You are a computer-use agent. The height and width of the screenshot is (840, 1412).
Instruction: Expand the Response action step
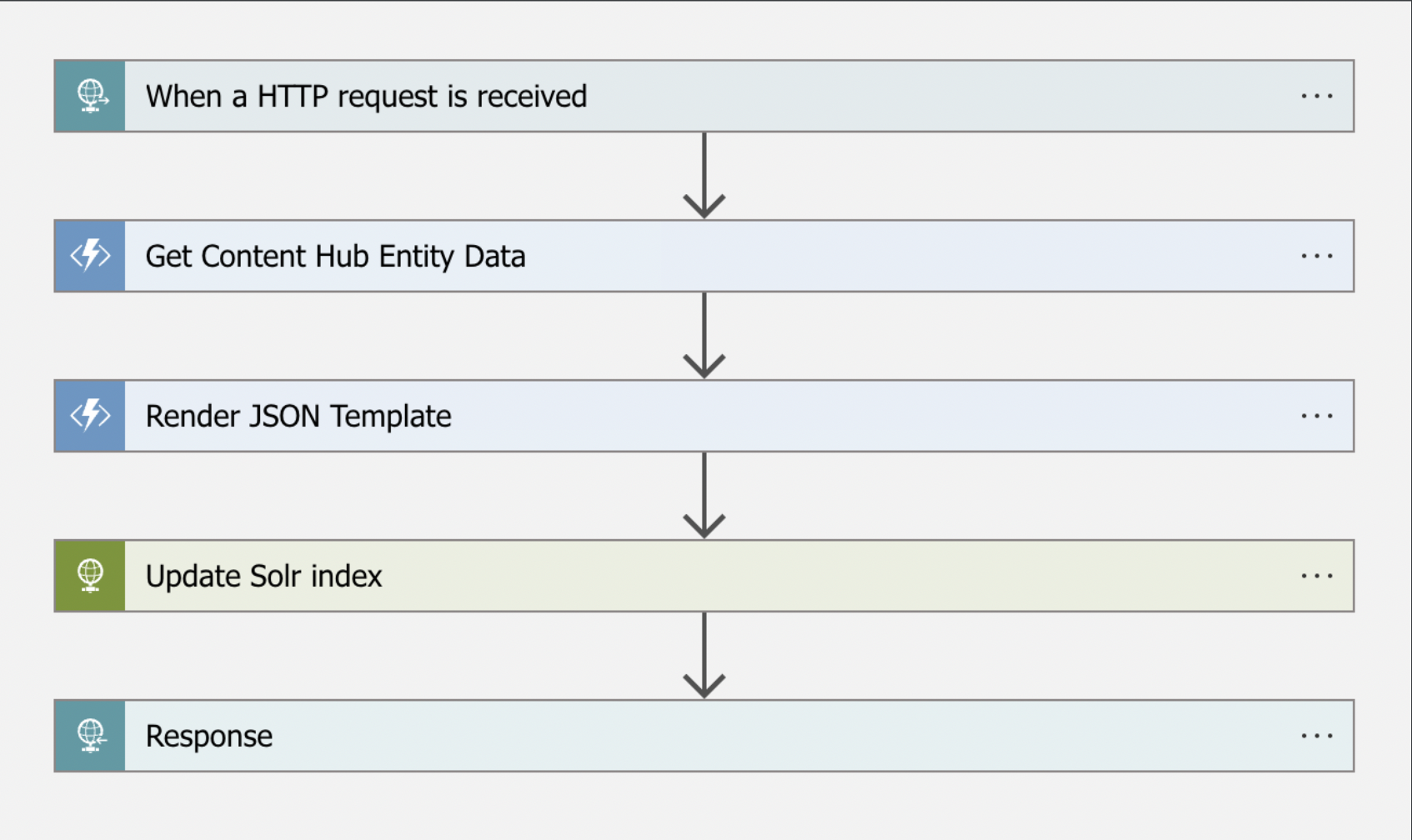[704, 736]
